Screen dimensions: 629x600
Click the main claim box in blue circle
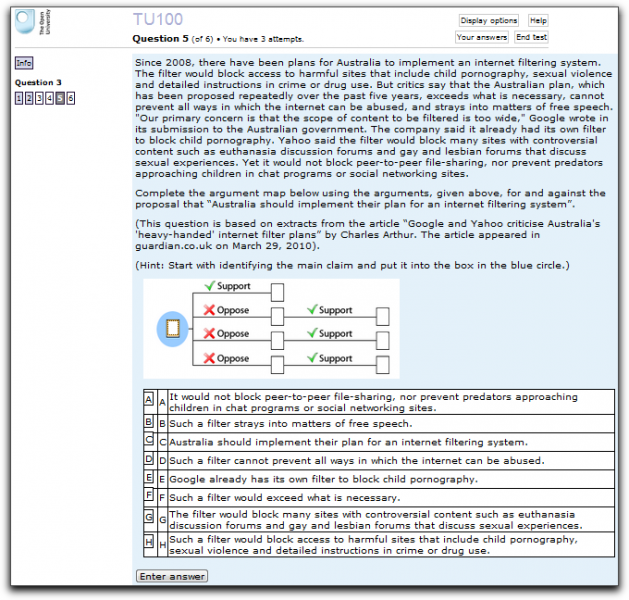point(172,327)
